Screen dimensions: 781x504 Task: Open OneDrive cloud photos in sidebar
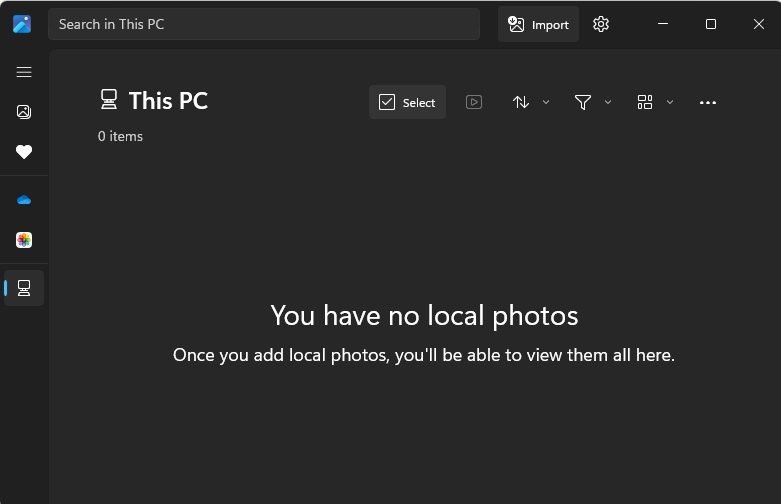pos(24,200)
